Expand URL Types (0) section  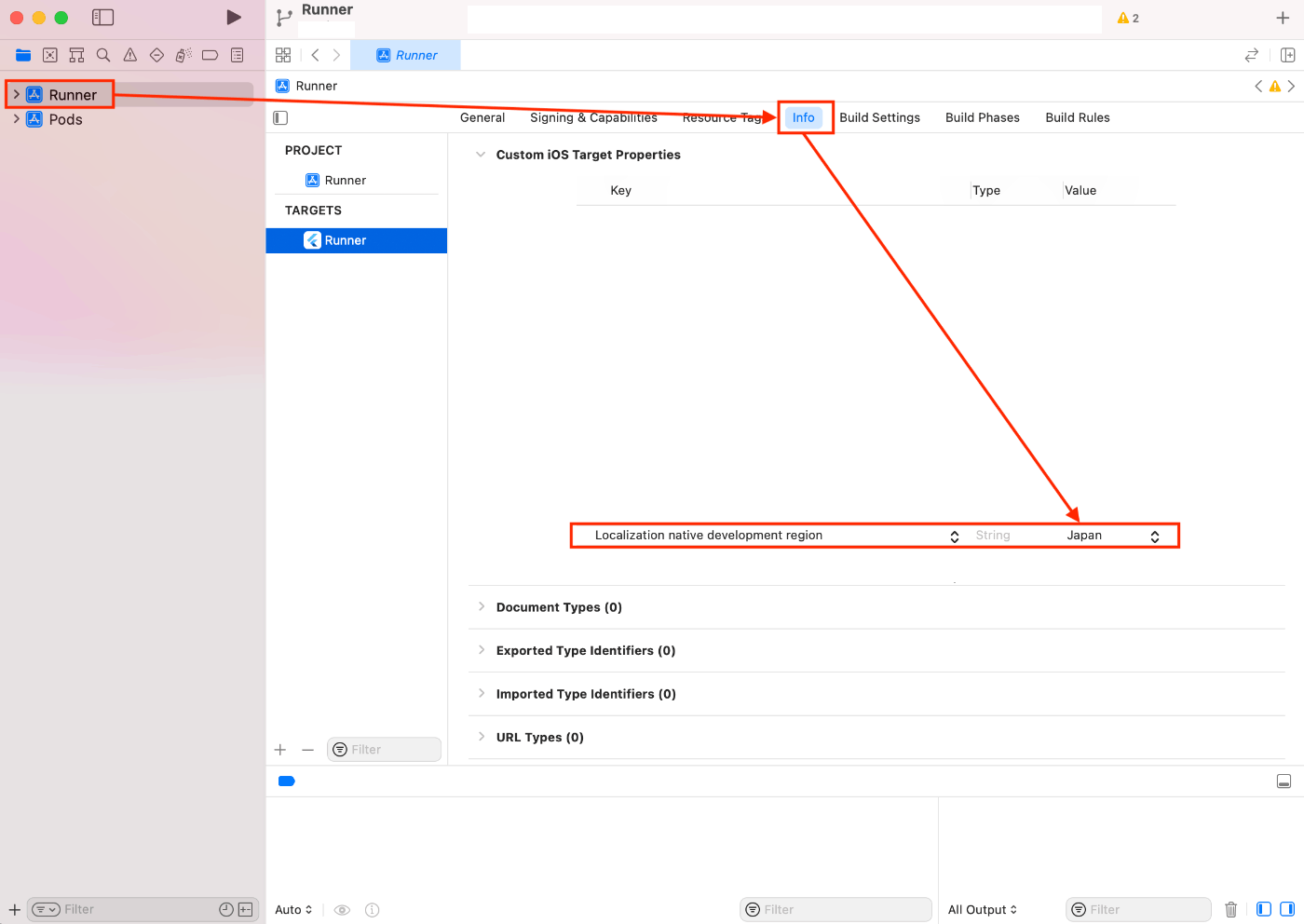(x=482, y=737)
